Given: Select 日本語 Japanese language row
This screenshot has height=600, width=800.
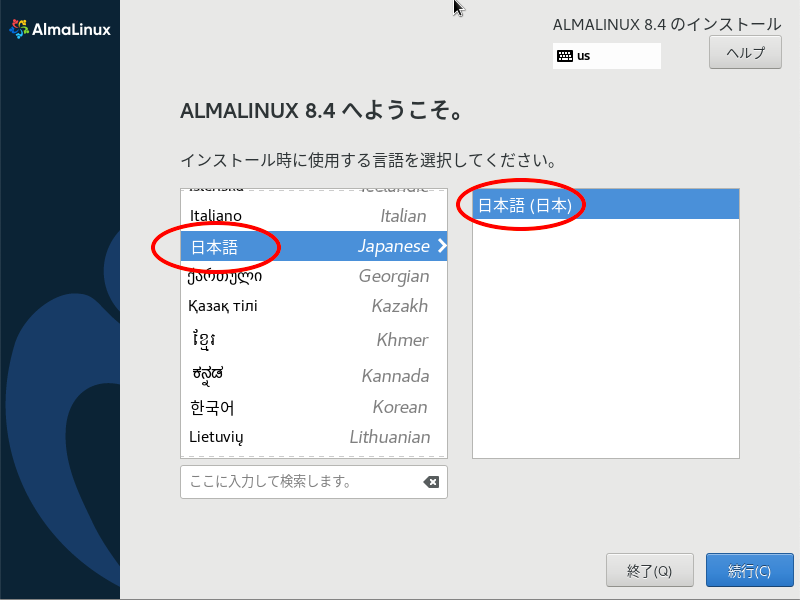Looking at the screenshot, I should [x=314, y=246].
